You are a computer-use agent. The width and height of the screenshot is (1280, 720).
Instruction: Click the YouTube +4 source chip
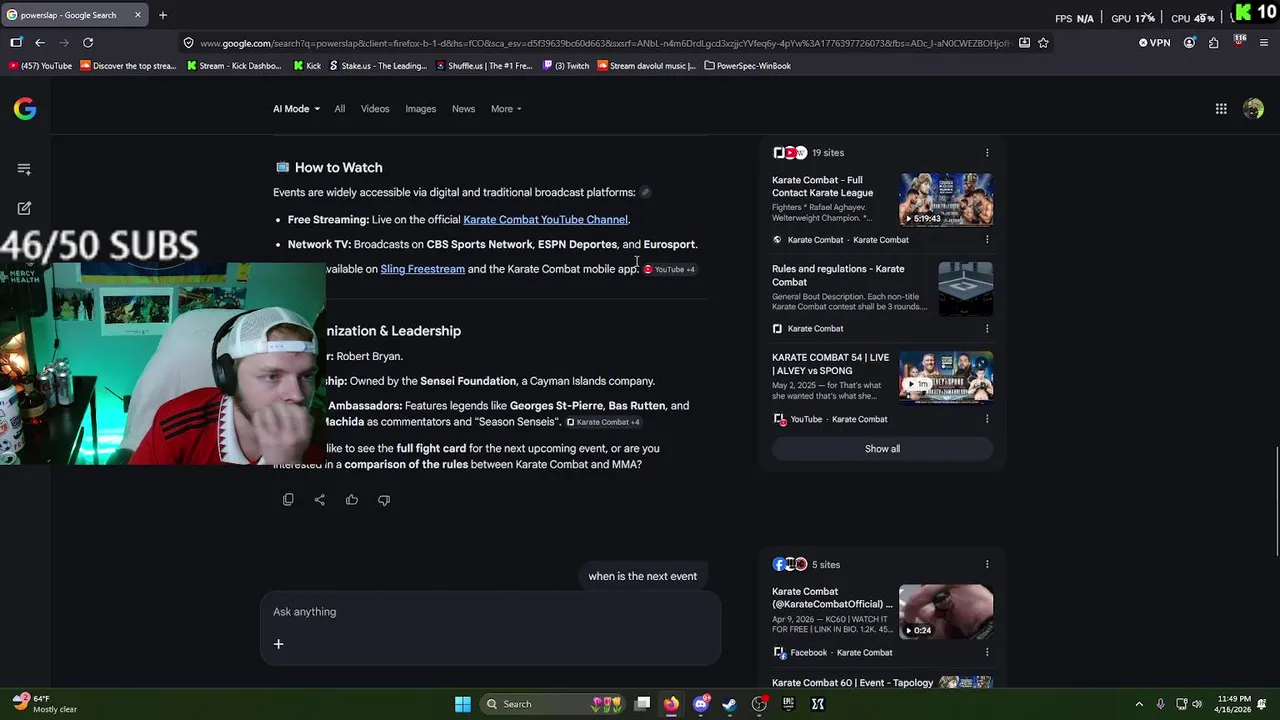click(x=669, y=270)
